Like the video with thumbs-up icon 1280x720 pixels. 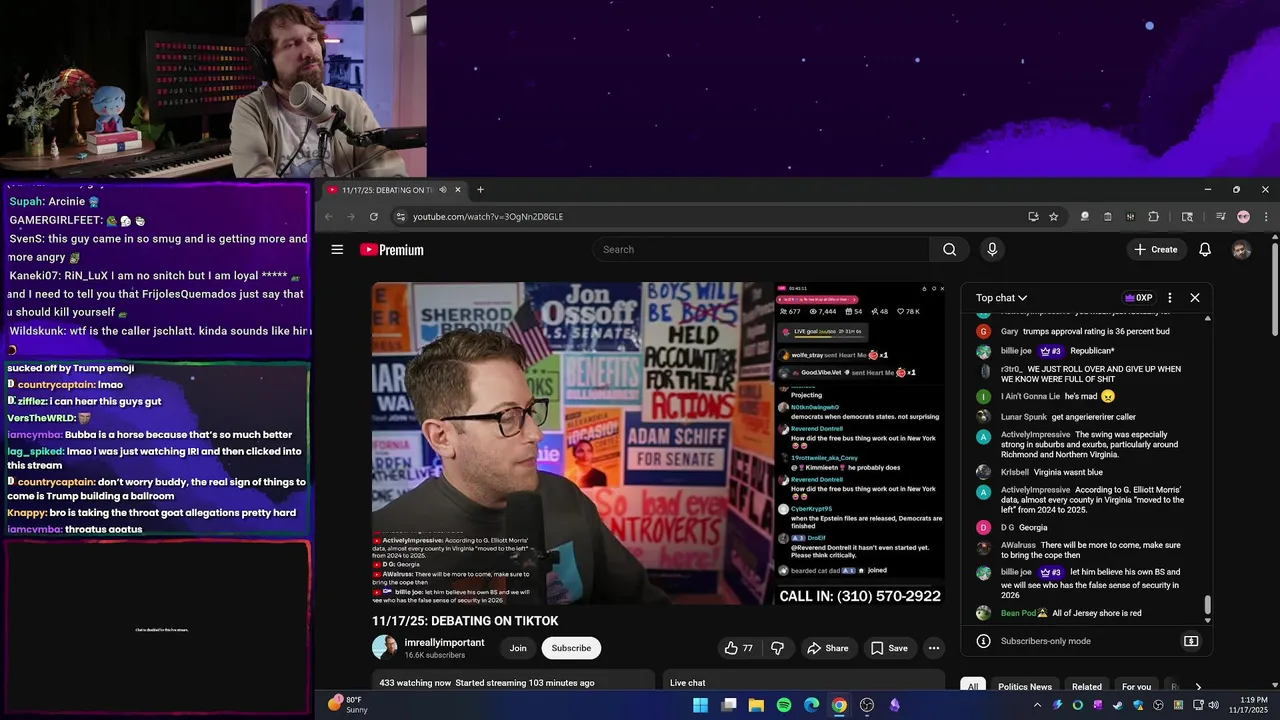pyautogui.click(x=738, y=648)
